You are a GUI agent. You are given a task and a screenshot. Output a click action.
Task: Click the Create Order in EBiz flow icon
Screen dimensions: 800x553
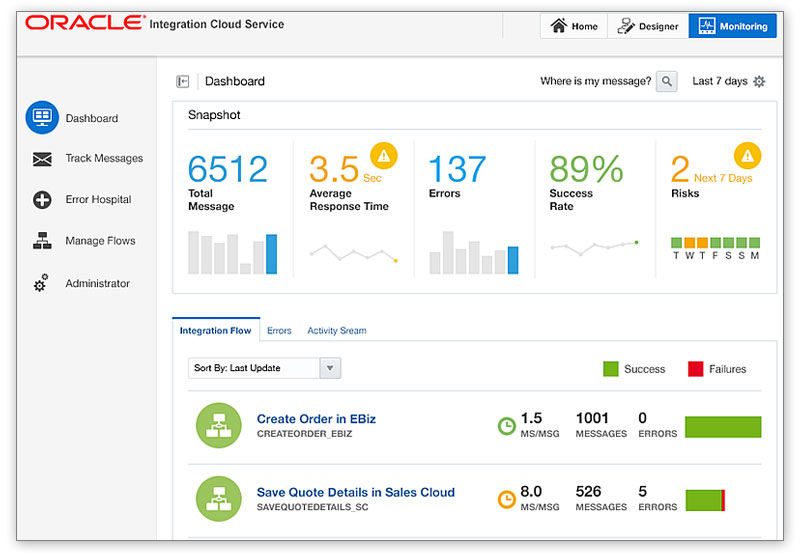click(x=219, y=427)
